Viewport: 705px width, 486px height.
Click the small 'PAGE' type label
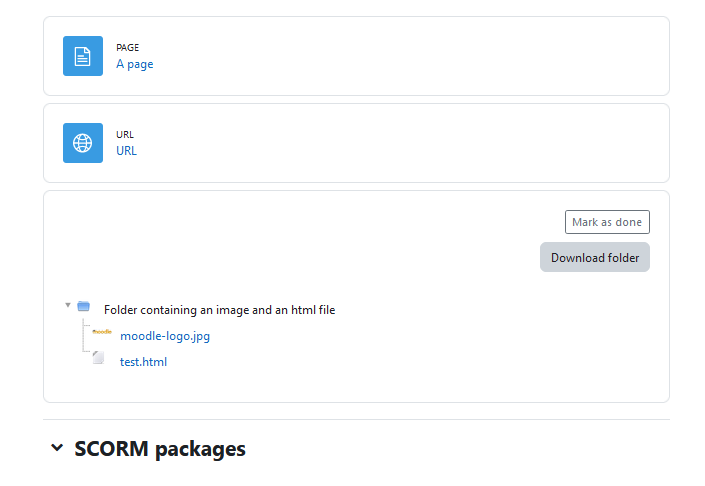tap(128, 48)
